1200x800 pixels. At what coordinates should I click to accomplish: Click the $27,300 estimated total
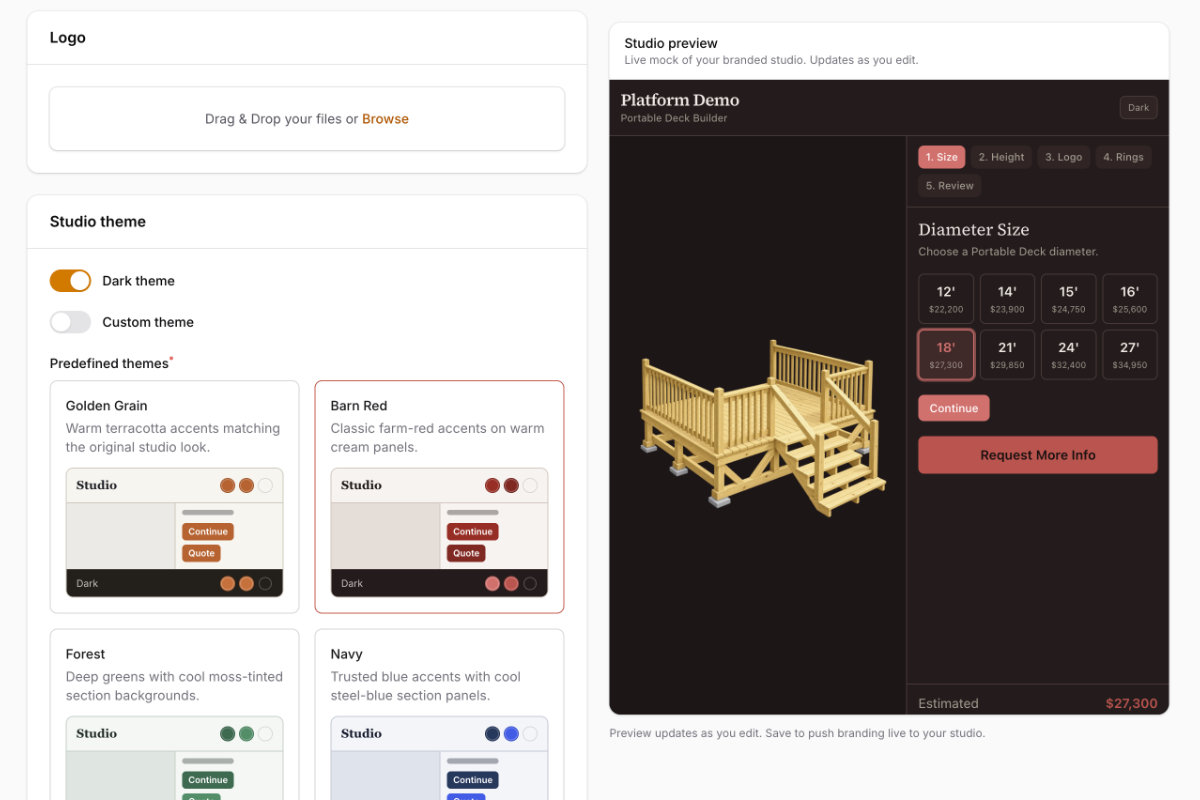(1132, 703)
